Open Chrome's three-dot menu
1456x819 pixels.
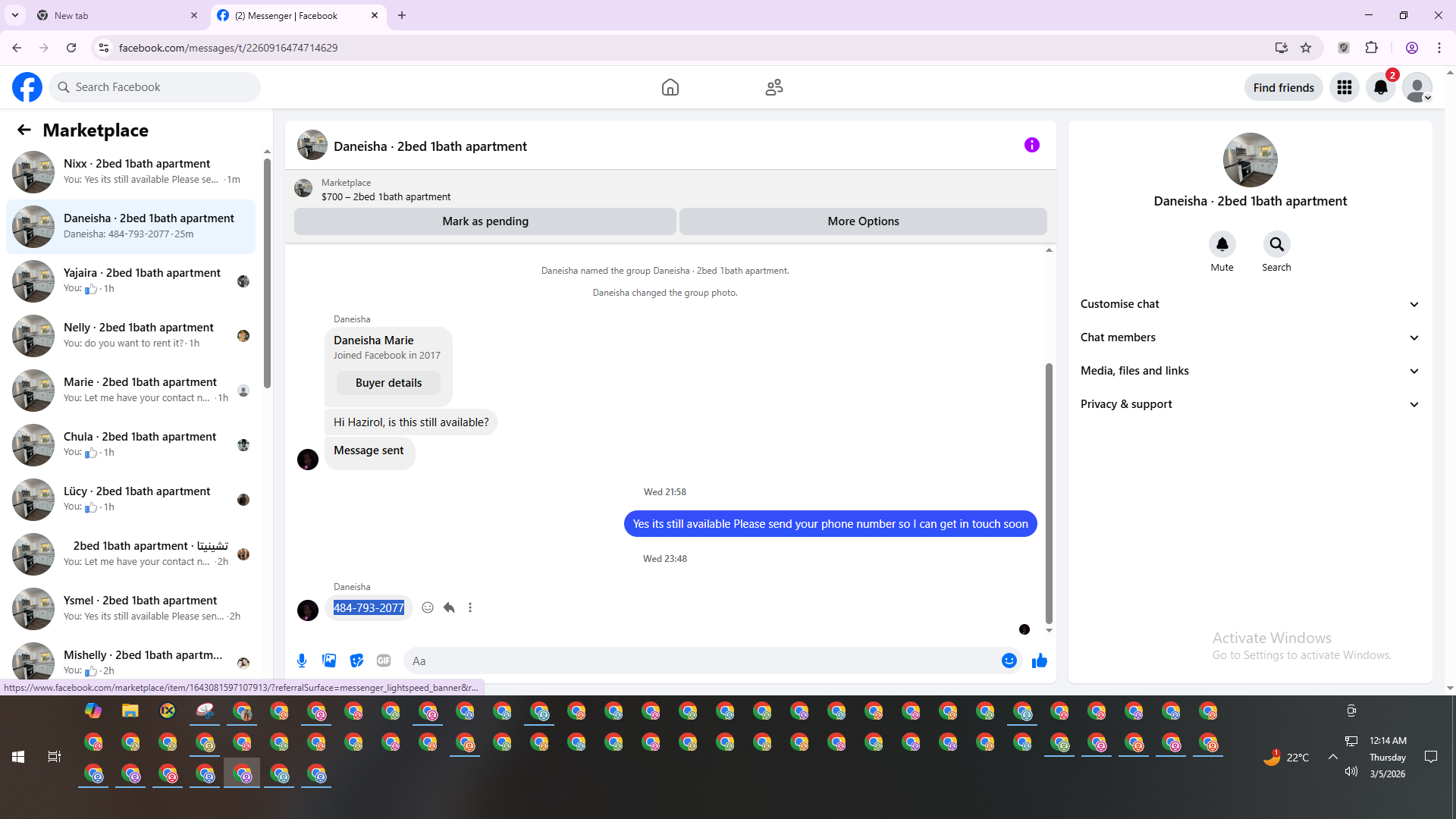point(1439,48)
